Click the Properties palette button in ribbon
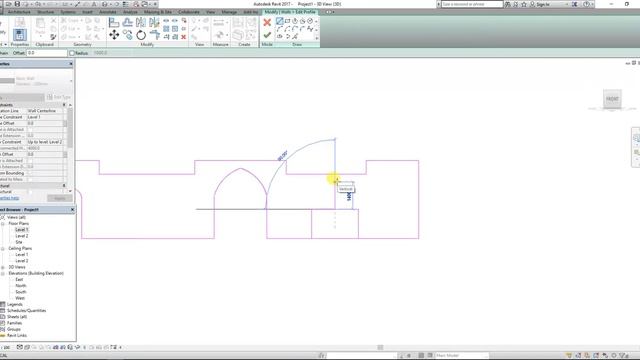Screen dimensions: 640x360 point(19,35)
